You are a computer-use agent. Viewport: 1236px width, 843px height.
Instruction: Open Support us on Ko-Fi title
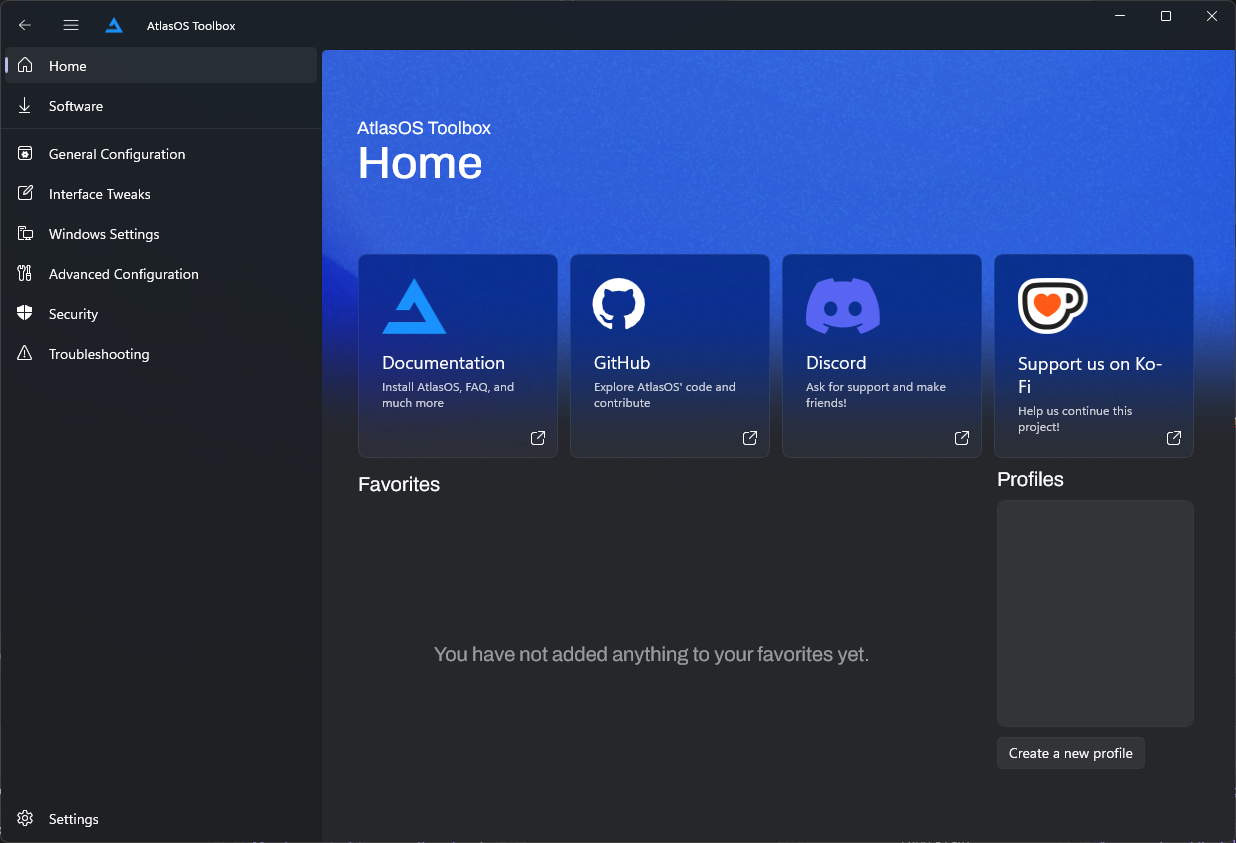[x=1090, y=375]
